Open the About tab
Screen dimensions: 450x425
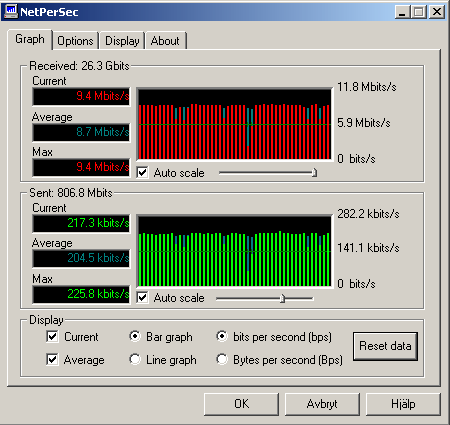(165, 41)
